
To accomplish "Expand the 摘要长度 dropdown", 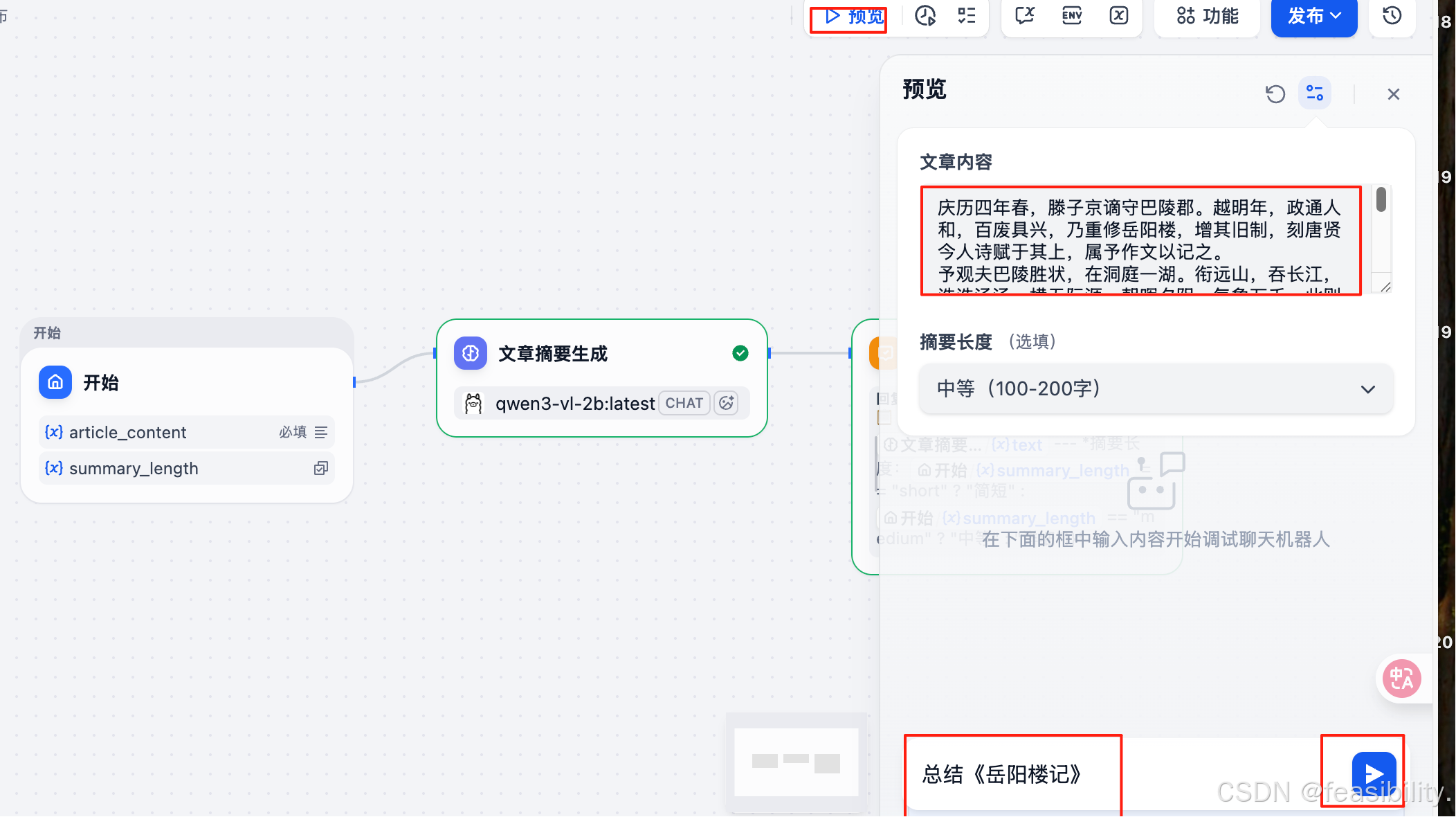I will [1156, 389].
